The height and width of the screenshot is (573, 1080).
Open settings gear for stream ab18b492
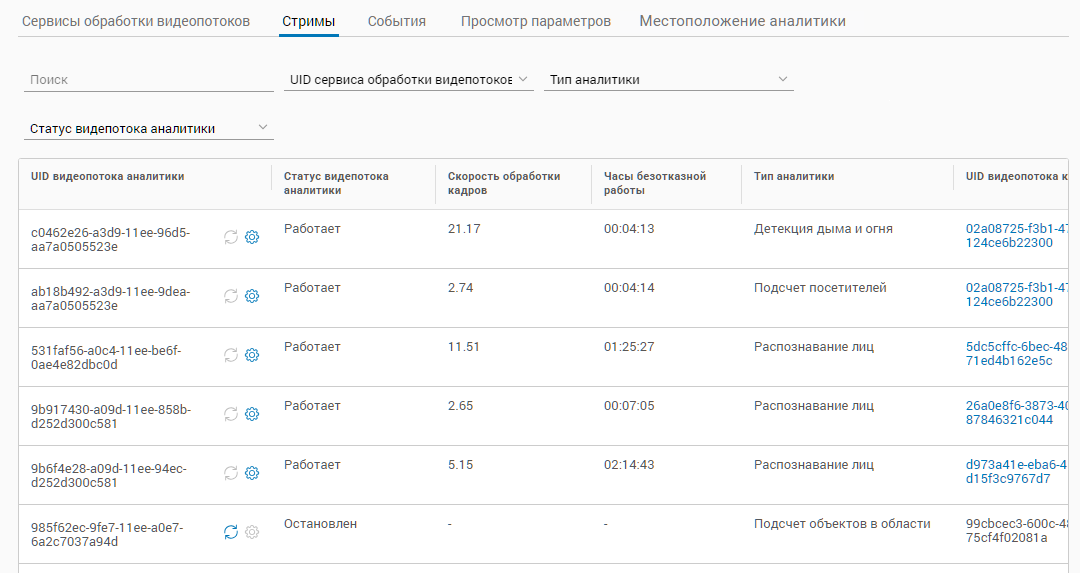click(x=252, y=296)
